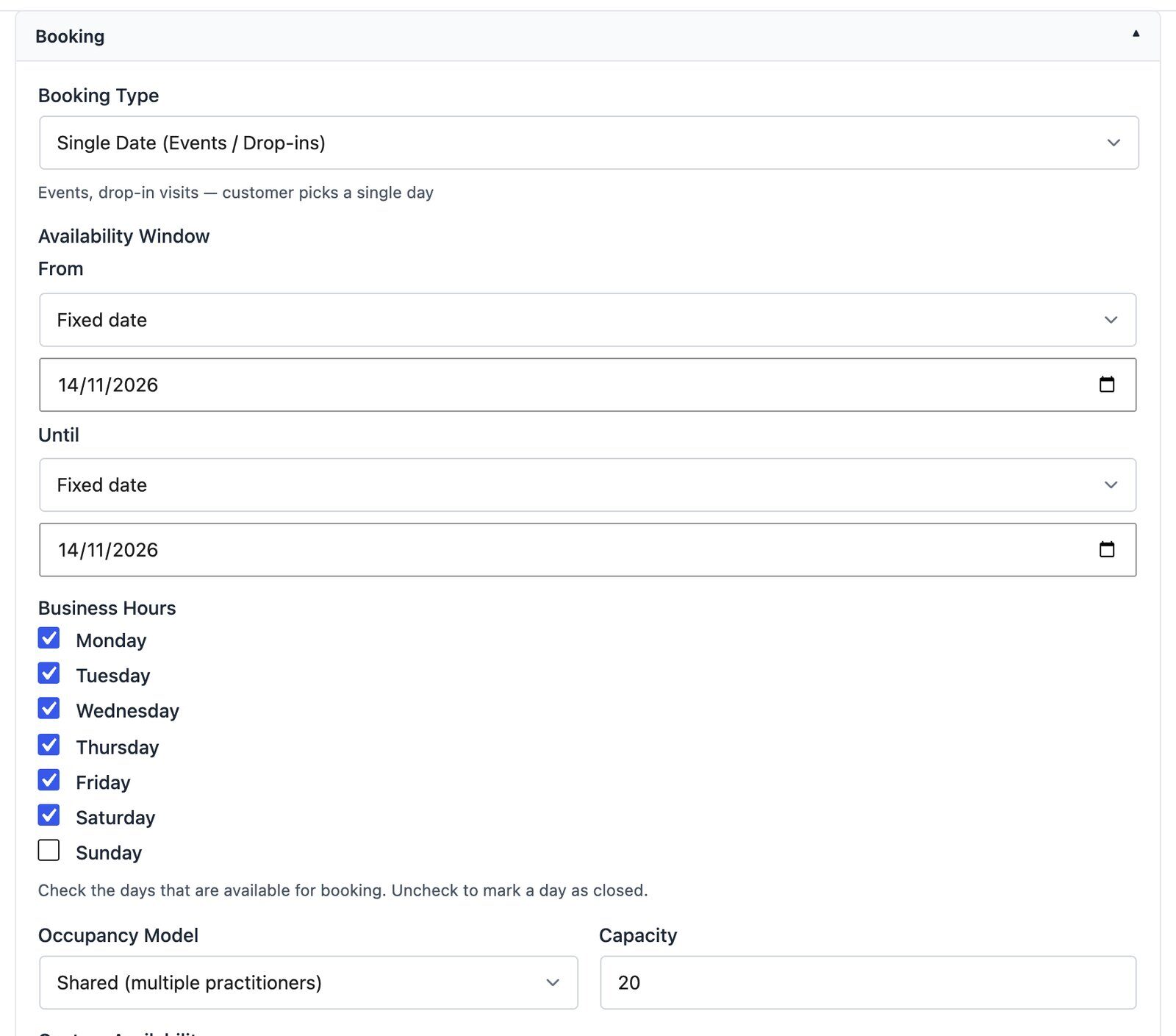The image size is (1176, 1036).
Task: Click the Occupancy Model label
Action: [118, 935]
